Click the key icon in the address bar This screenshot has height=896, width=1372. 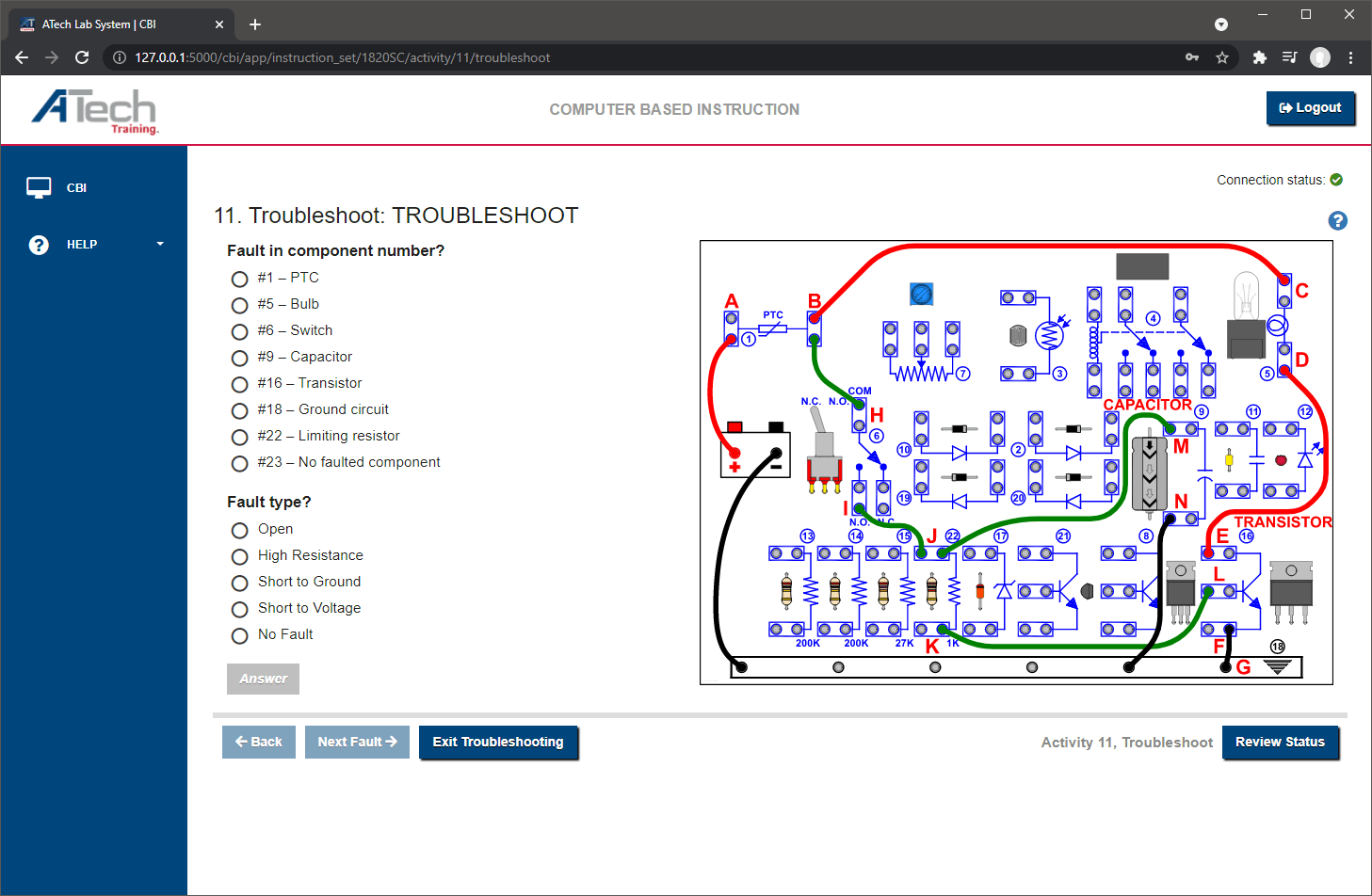1191,57
